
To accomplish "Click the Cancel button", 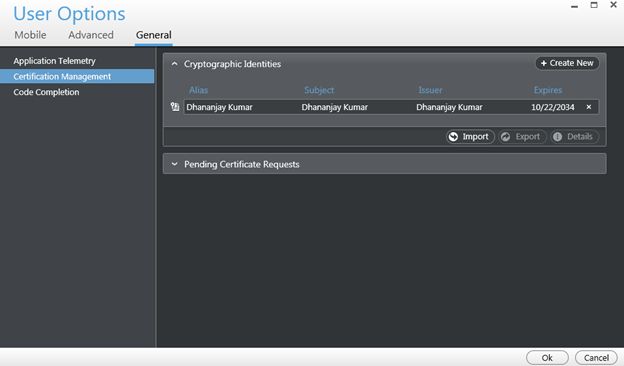I will (x=596, y=358).
